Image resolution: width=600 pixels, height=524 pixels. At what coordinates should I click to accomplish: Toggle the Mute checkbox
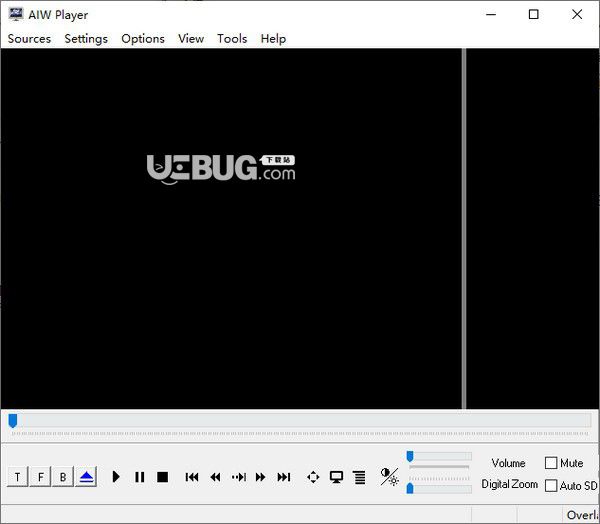[551, 463]
